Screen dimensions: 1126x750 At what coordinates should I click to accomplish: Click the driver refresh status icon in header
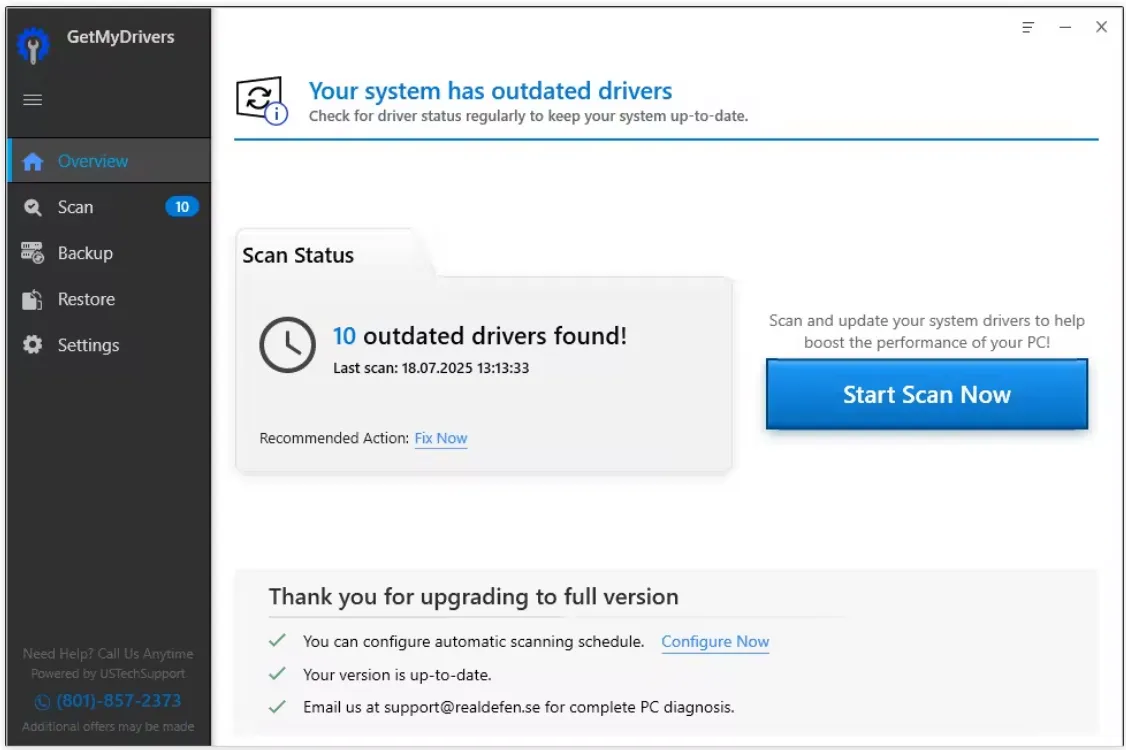262,101
